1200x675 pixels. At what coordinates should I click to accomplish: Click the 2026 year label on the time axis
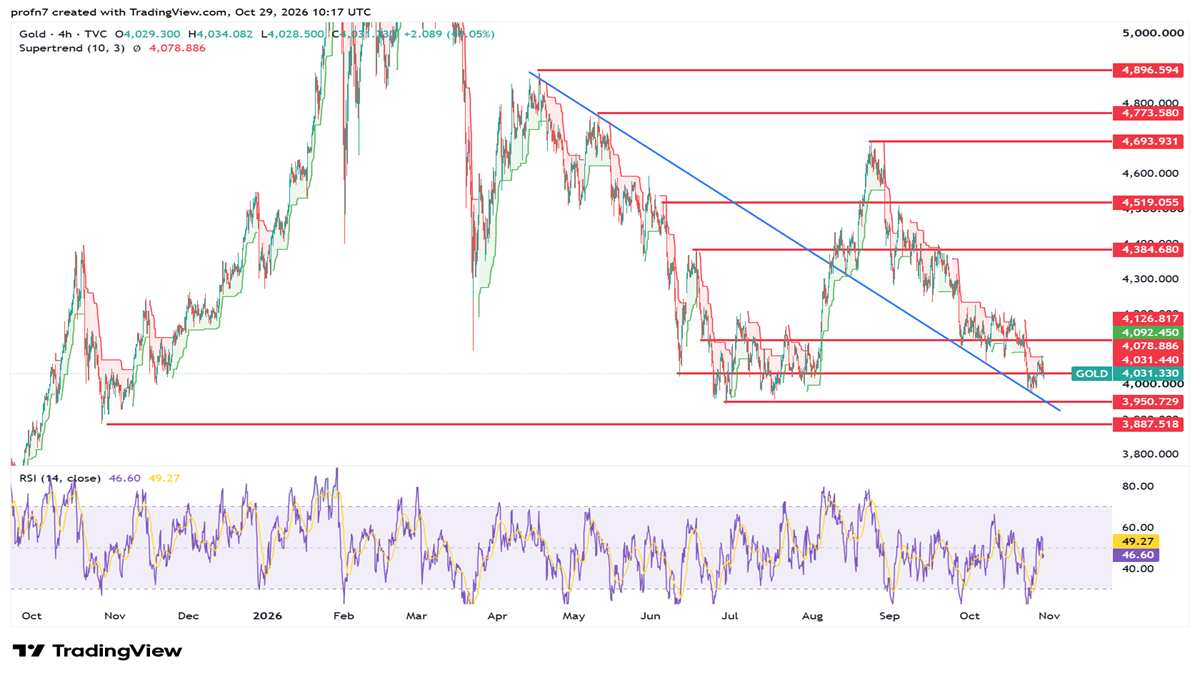[267, 616]
